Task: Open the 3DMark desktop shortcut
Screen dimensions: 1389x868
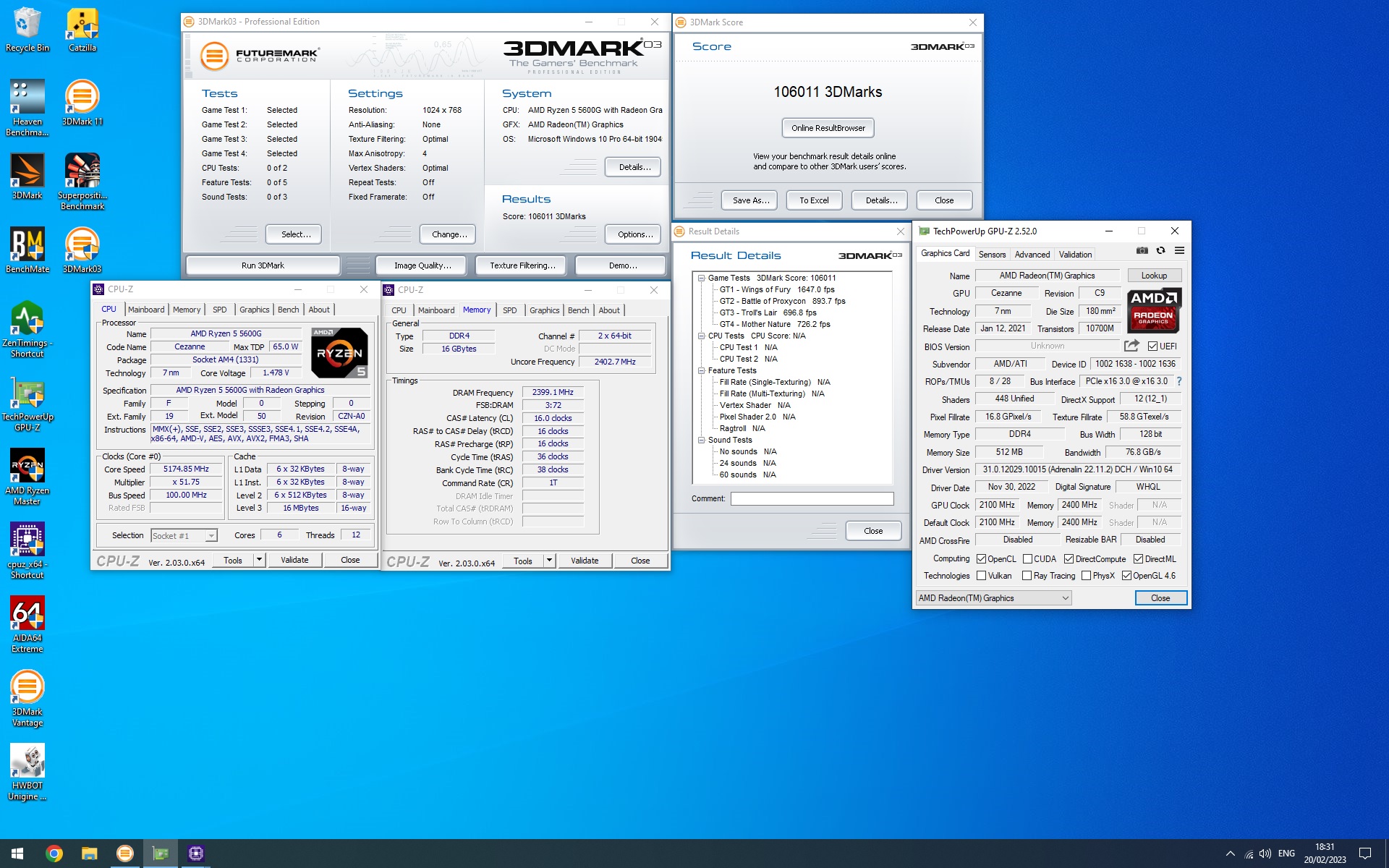Action: coord(27,176)
